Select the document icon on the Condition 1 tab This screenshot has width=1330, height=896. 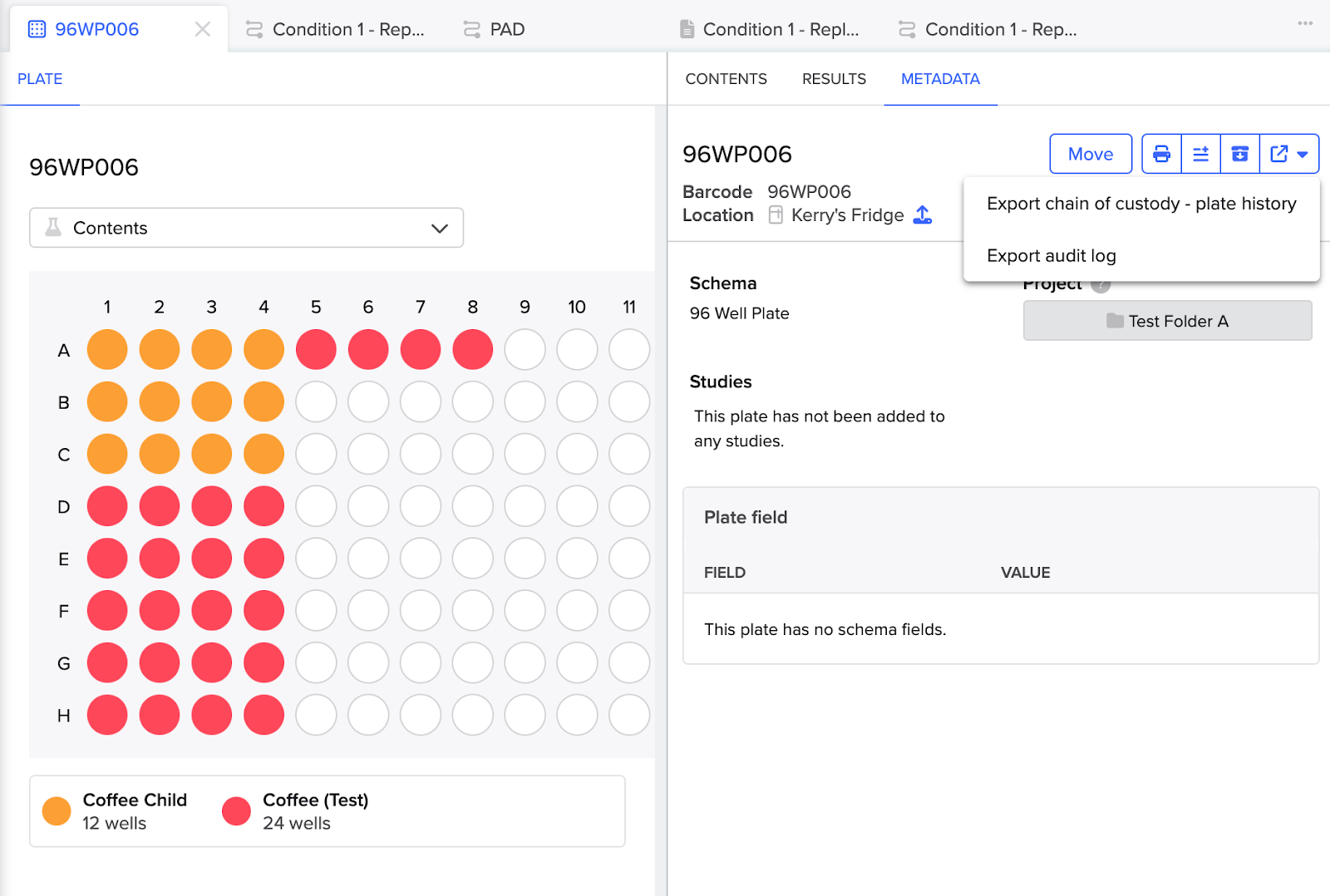(687, 28)
